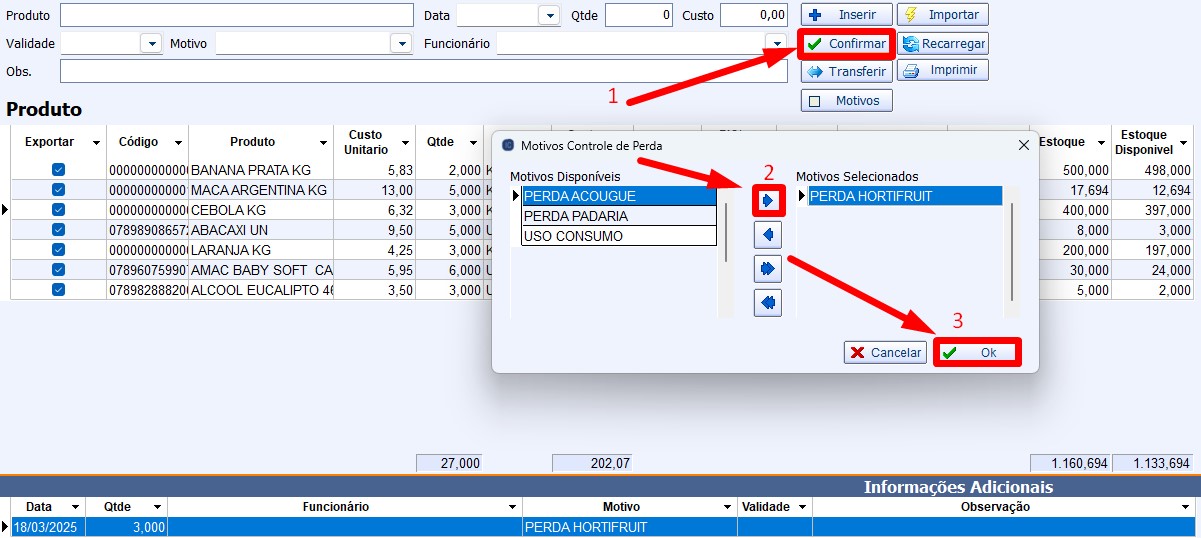The image size is (1201, 538).
Task: Click Ok in the Motivos dialog
Action: pyautogui.click(x=976, y=353)
